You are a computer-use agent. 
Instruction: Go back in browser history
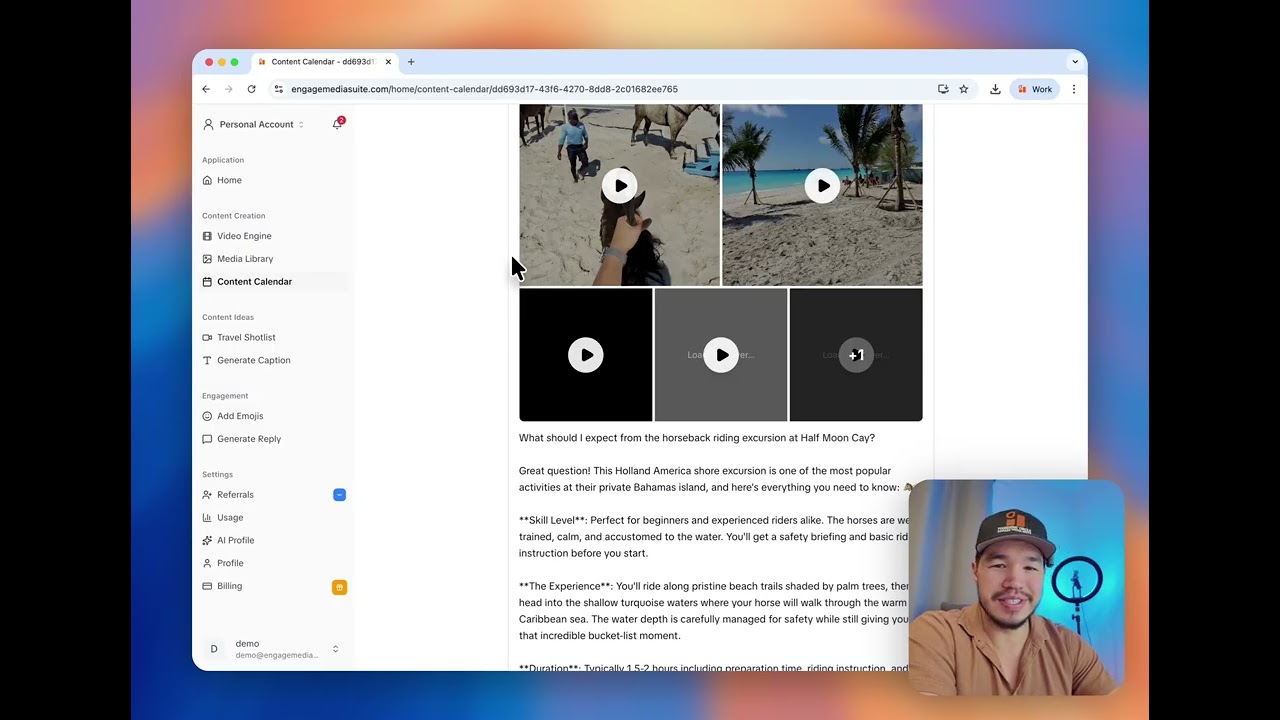(206, 89)
